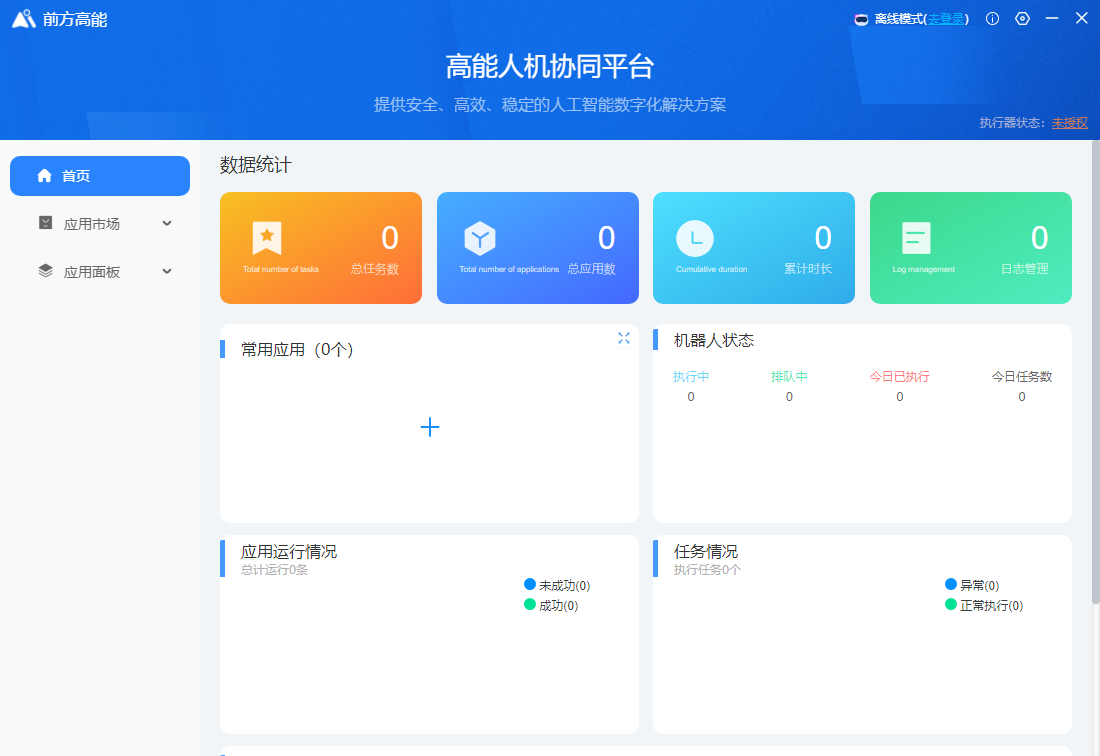Expand the 应用市场 sidebar chevron
This screenshot has height=756, width=1100.
[167, 223]
